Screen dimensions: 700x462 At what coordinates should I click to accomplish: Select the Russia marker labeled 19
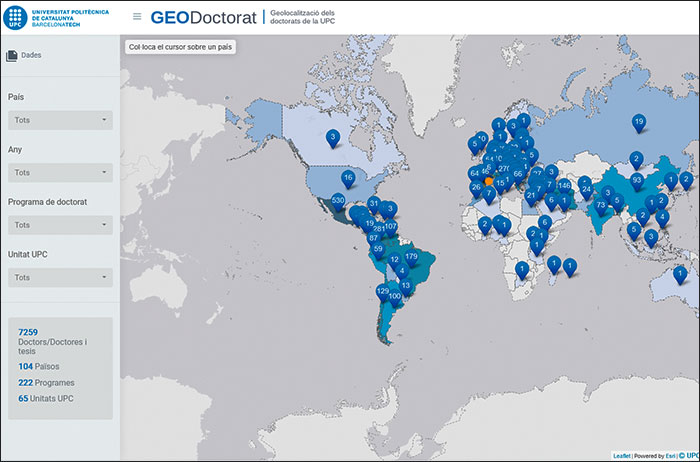click(x=639, y=123)
